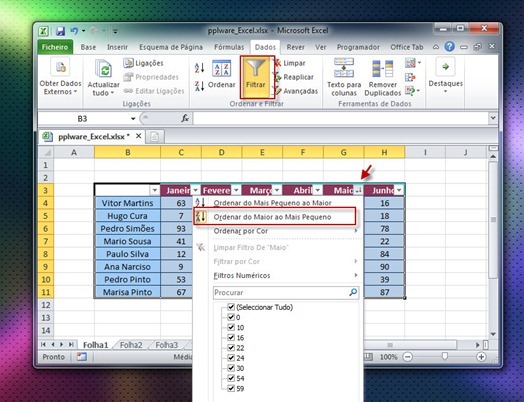Click the fx insert function icon
Screen dimensions: 524x402
[185, 118]
